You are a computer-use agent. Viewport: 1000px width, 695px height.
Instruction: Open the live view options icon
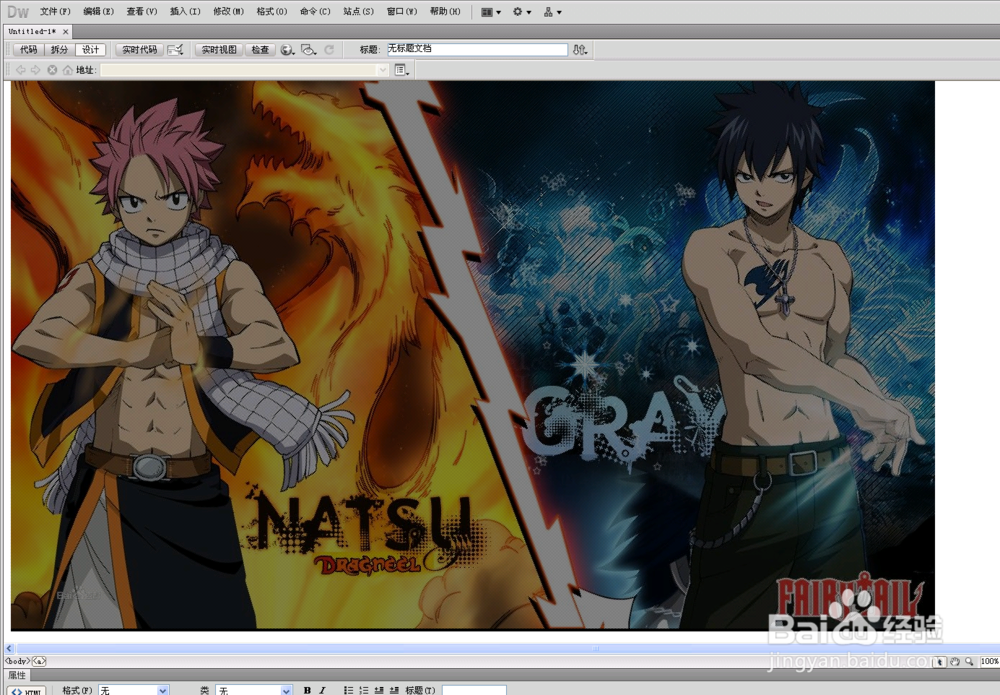[402, 70]
